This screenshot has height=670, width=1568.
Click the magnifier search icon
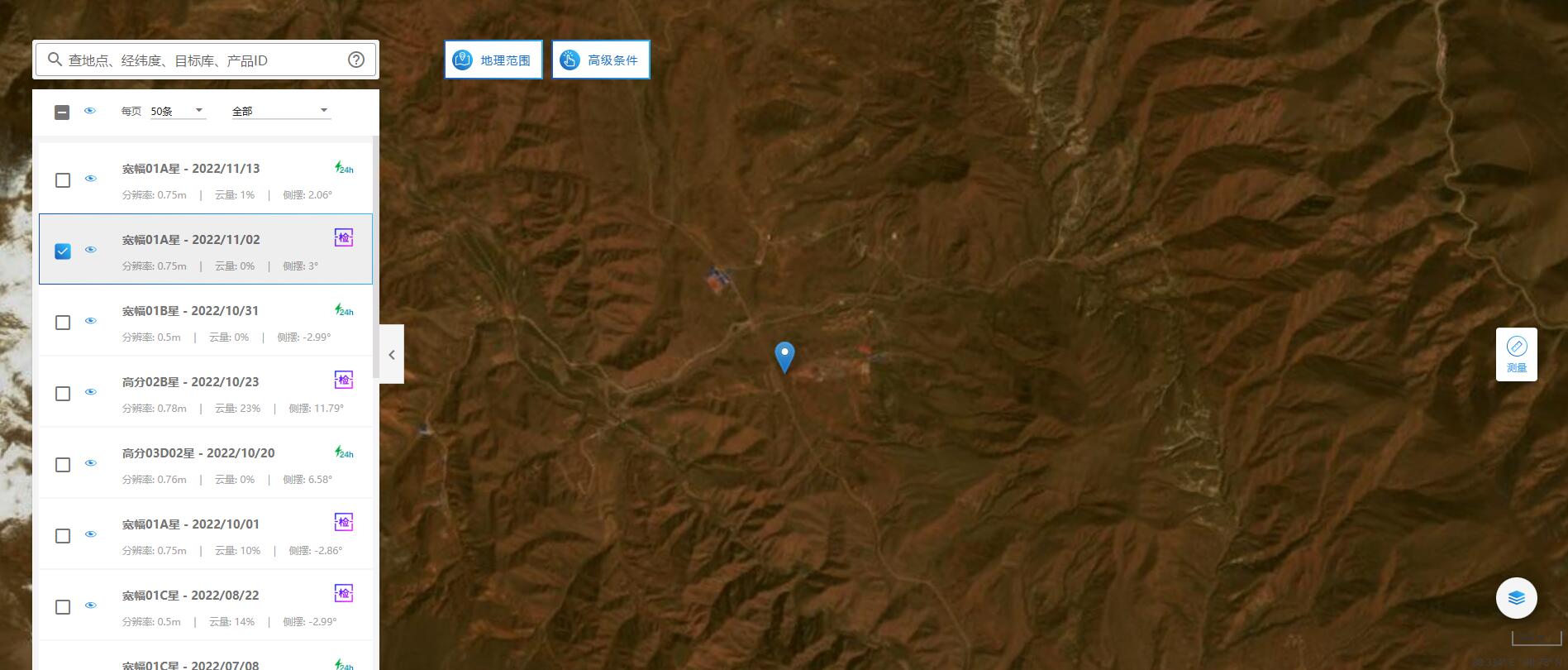[55, 60]
